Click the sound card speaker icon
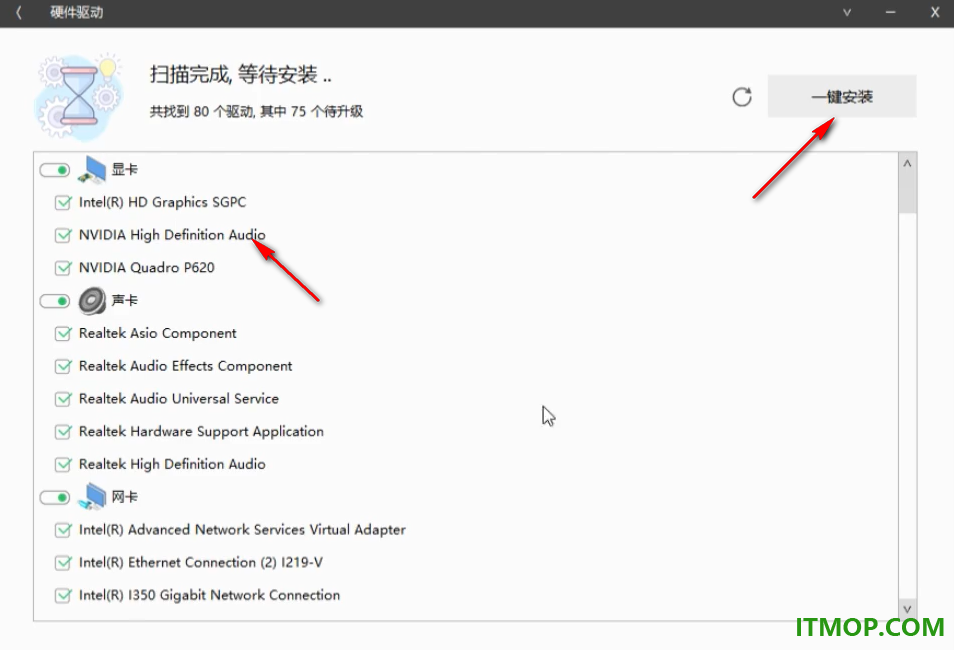 tap(92, 301)
